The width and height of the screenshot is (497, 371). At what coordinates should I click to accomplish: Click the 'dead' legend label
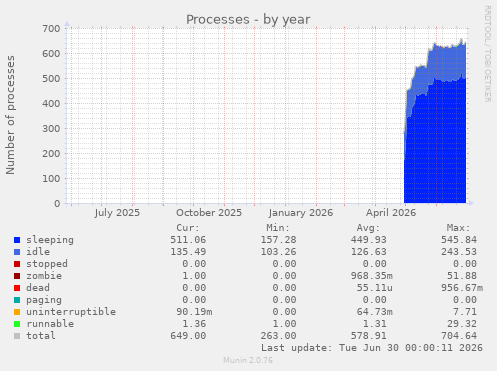pos(38,288)
